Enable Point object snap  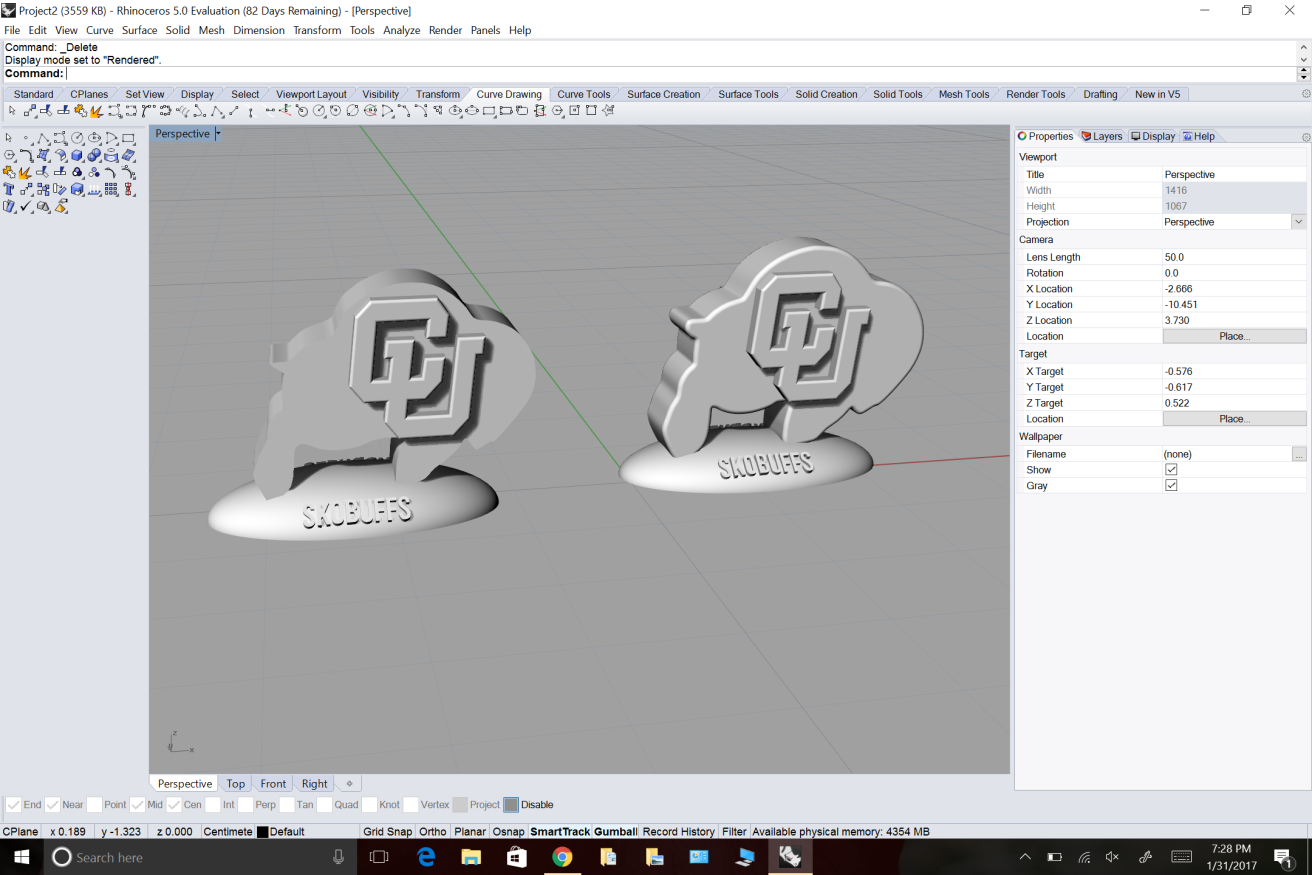tap(94, 805)
